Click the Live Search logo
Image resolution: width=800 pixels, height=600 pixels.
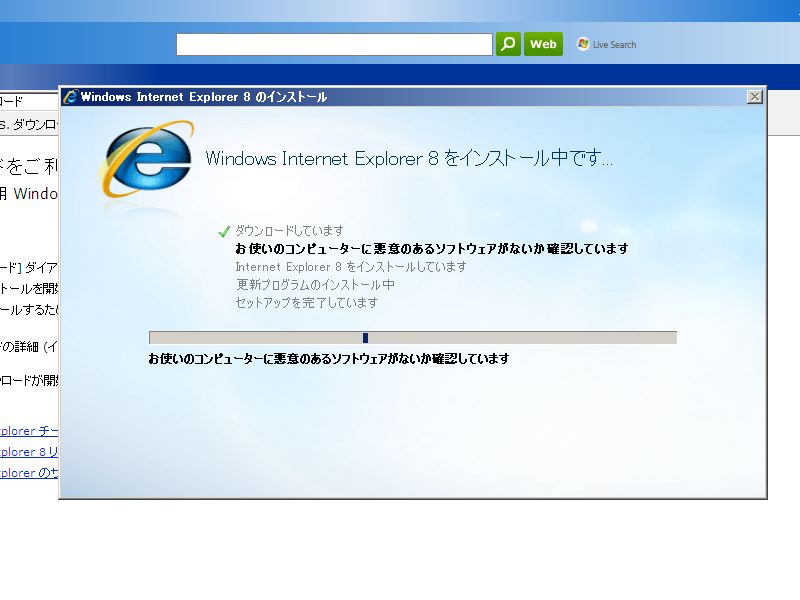pos(607,44)
